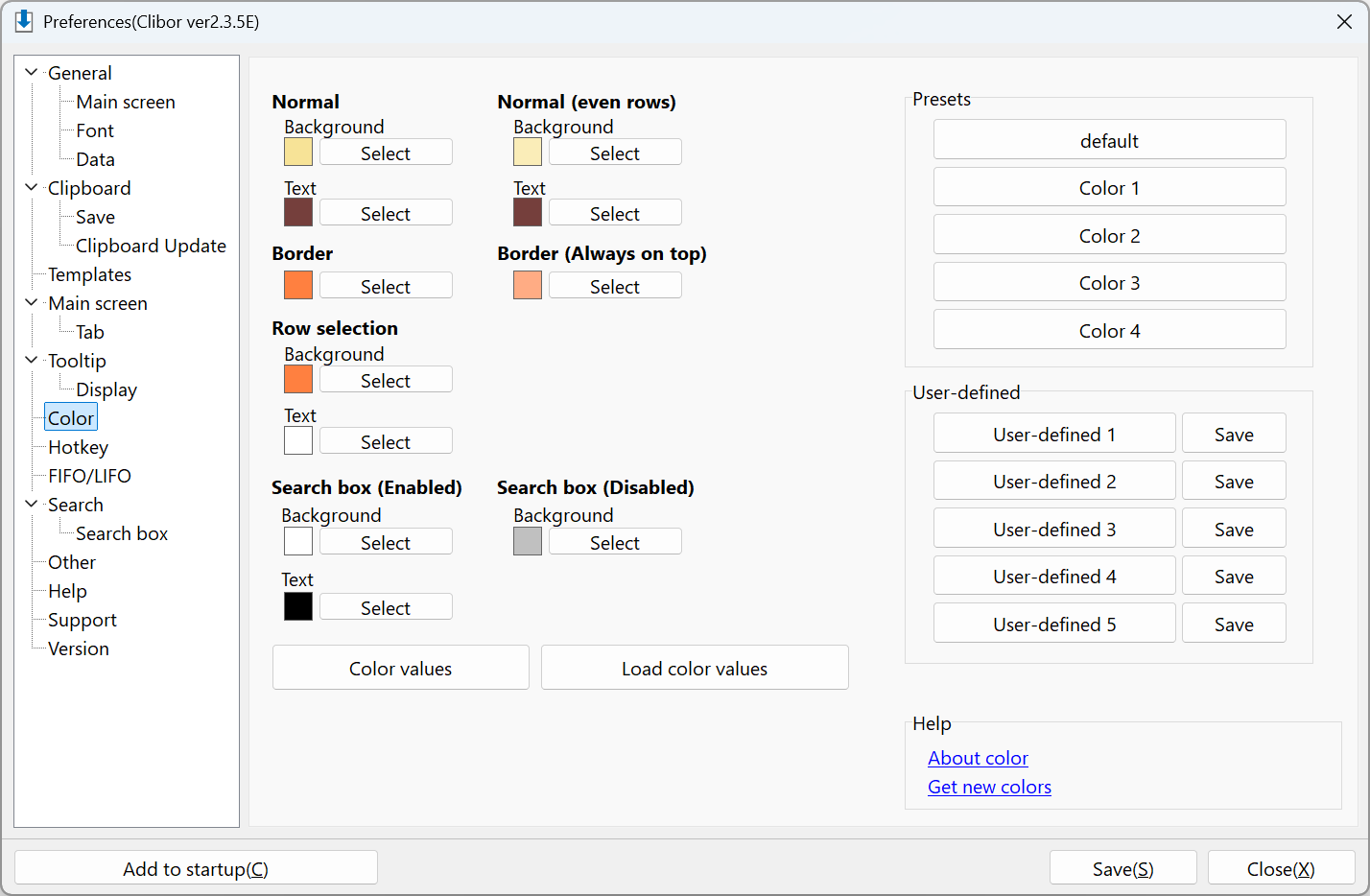
Task: Click Select for even rows background
Action: 615,153
